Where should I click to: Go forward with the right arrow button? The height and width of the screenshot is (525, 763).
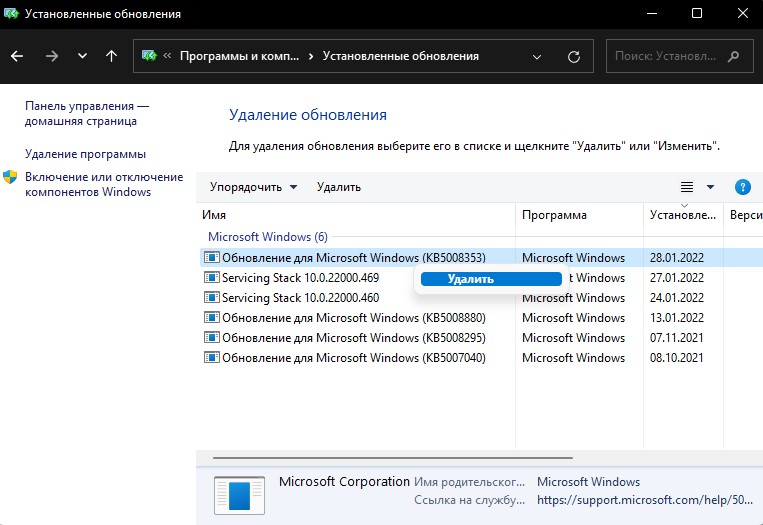click(x=52, y=56)
